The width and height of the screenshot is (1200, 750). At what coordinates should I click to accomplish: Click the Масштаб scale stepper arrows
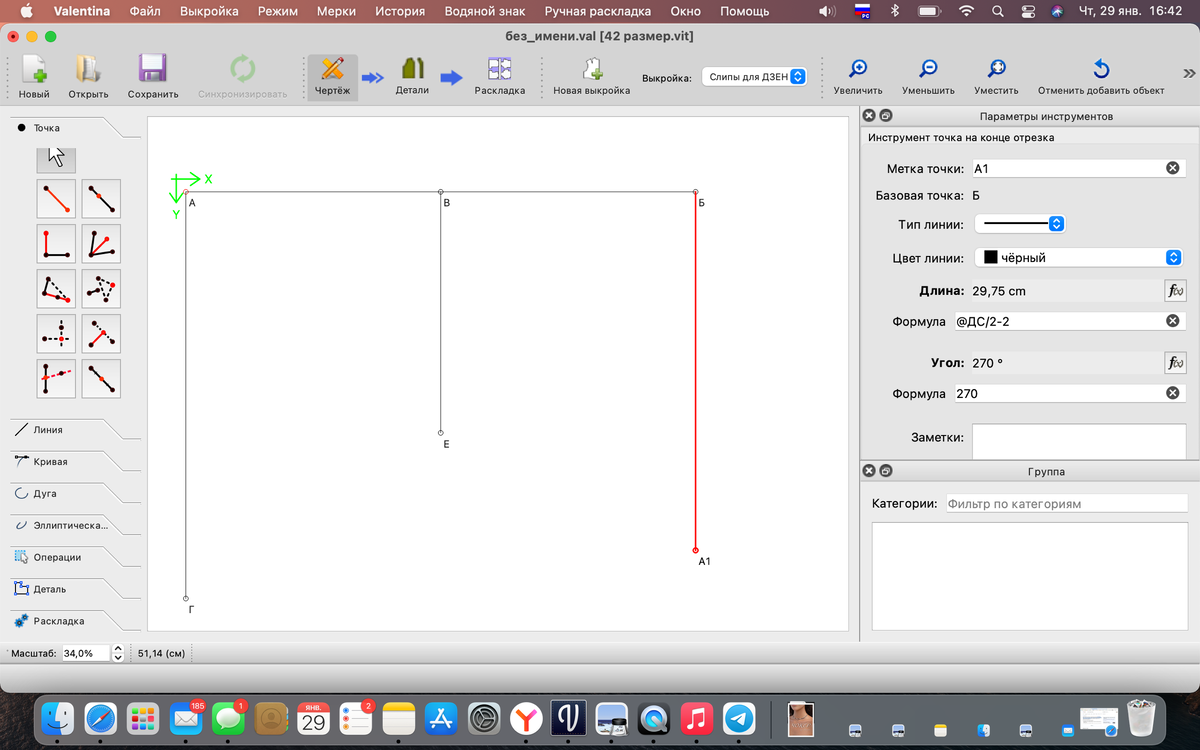pyautogui.click(x=118, y=653)
